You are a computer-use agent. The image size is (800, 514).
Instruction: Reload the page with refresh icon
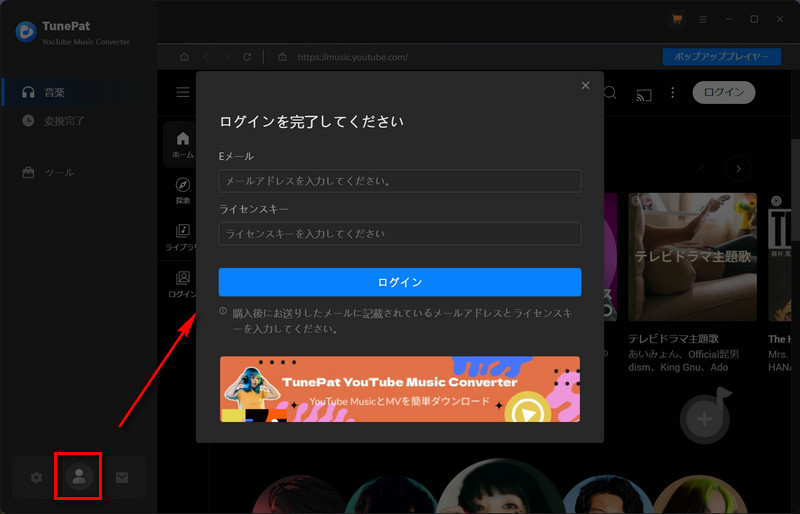(x=247, y=57)
